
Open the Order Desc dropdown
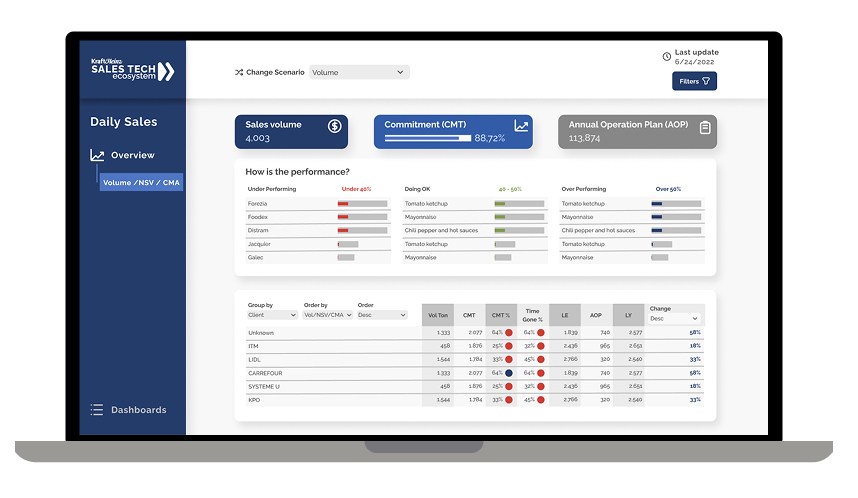(382, 315)
